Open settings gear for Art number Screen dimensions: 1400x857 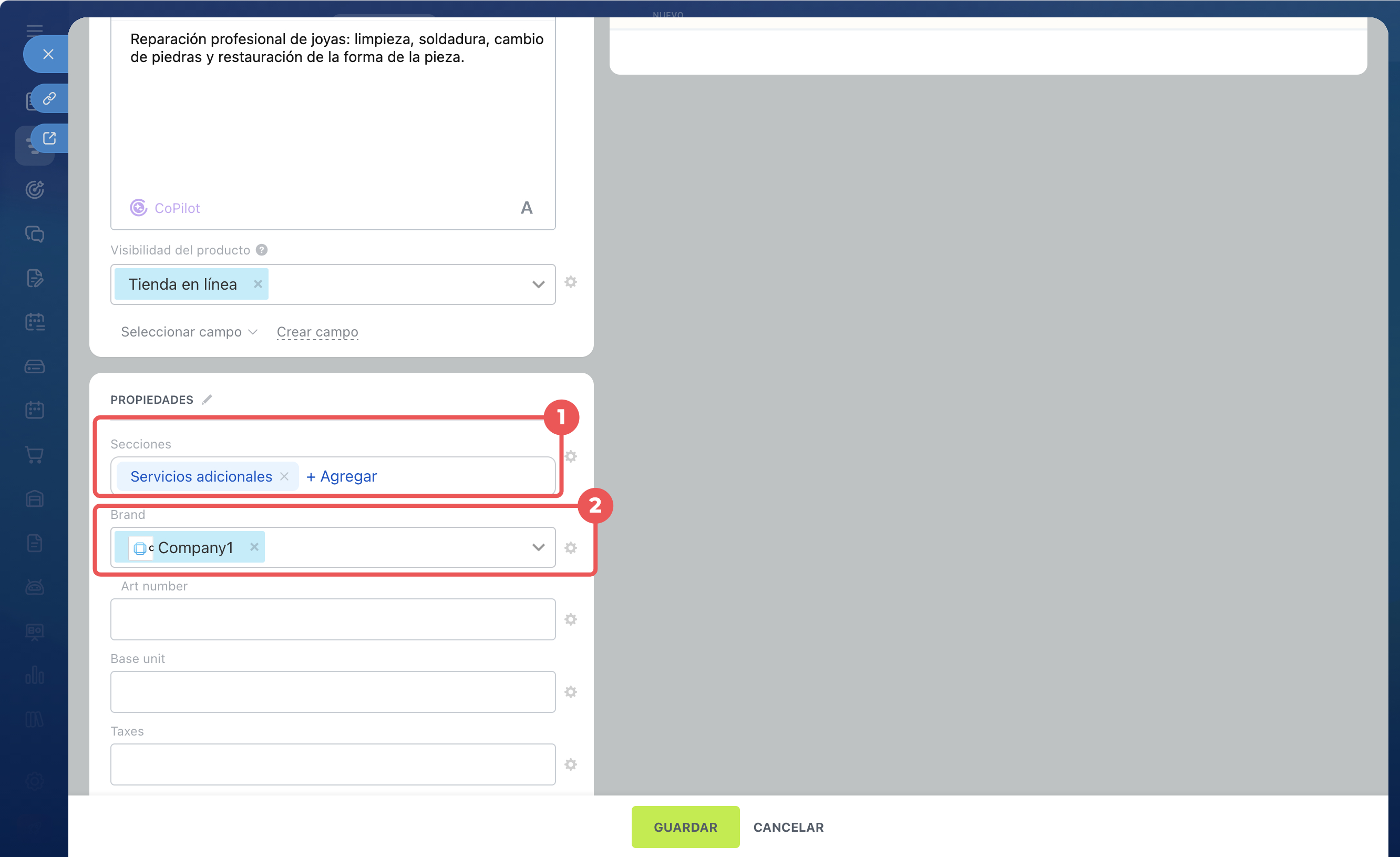(x=570, y=619)
